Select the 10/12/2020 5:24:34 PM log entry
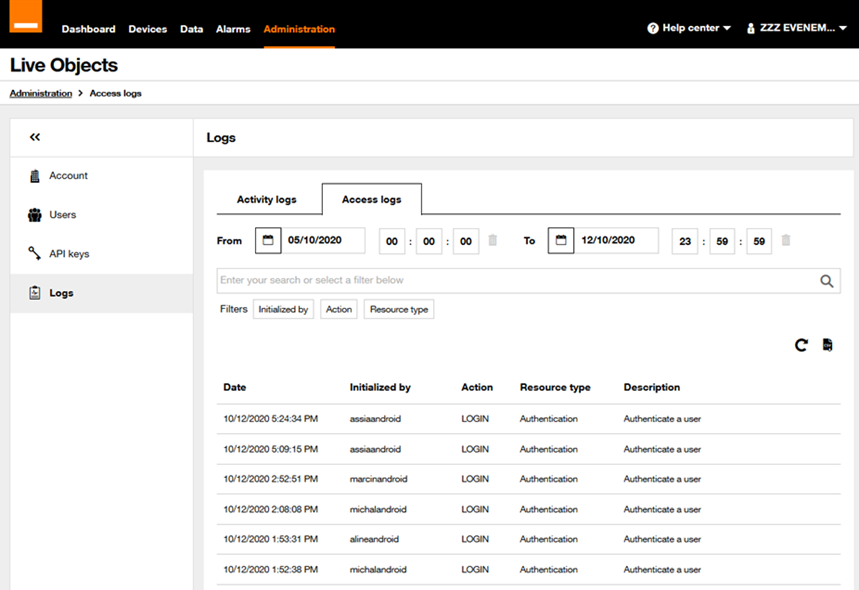Screen dimensions: 859x590 529,419
